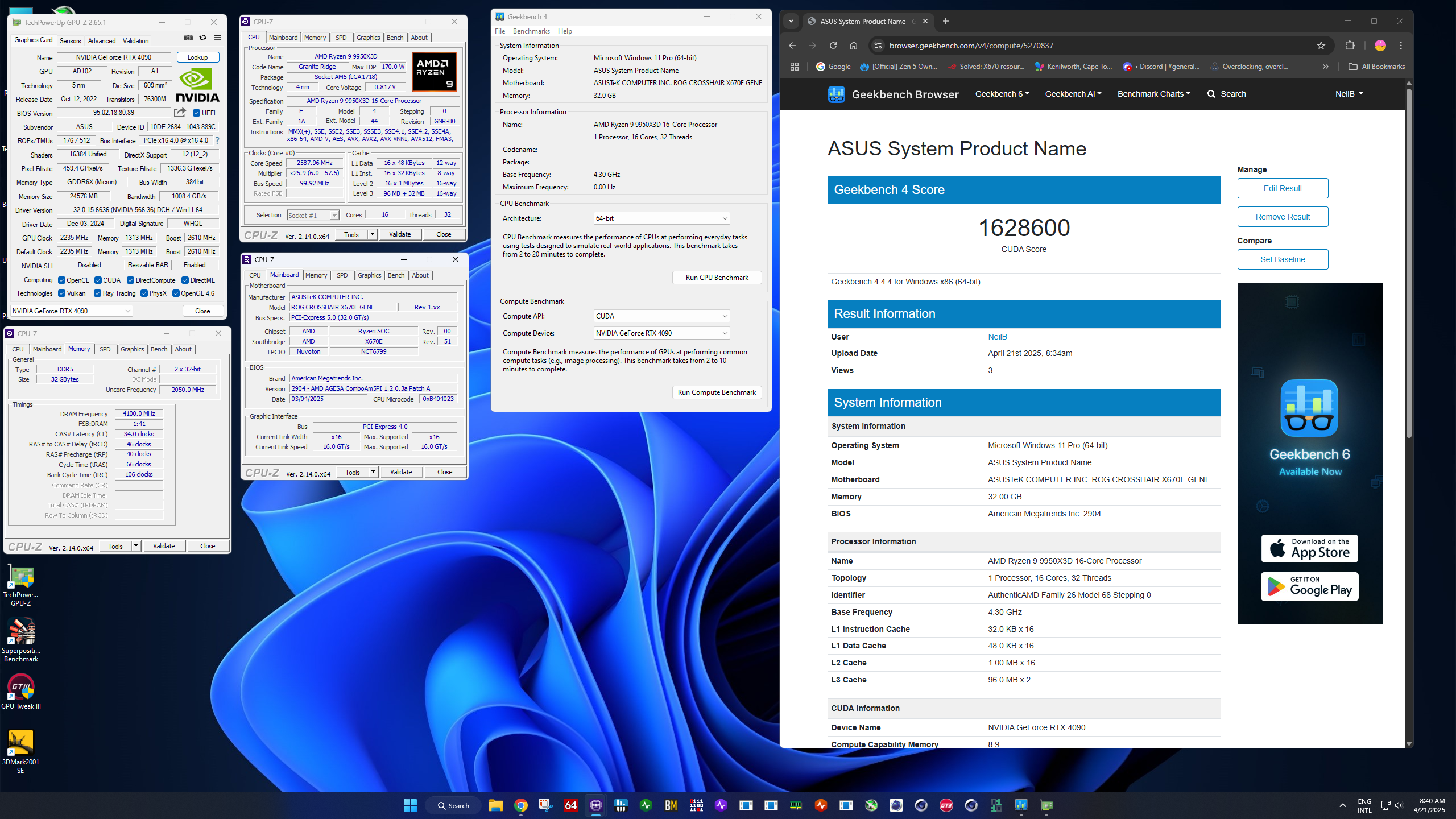Open the NeilB user link
The image size is (1456, 819).
pyautogui.click(x=998, y=337)
